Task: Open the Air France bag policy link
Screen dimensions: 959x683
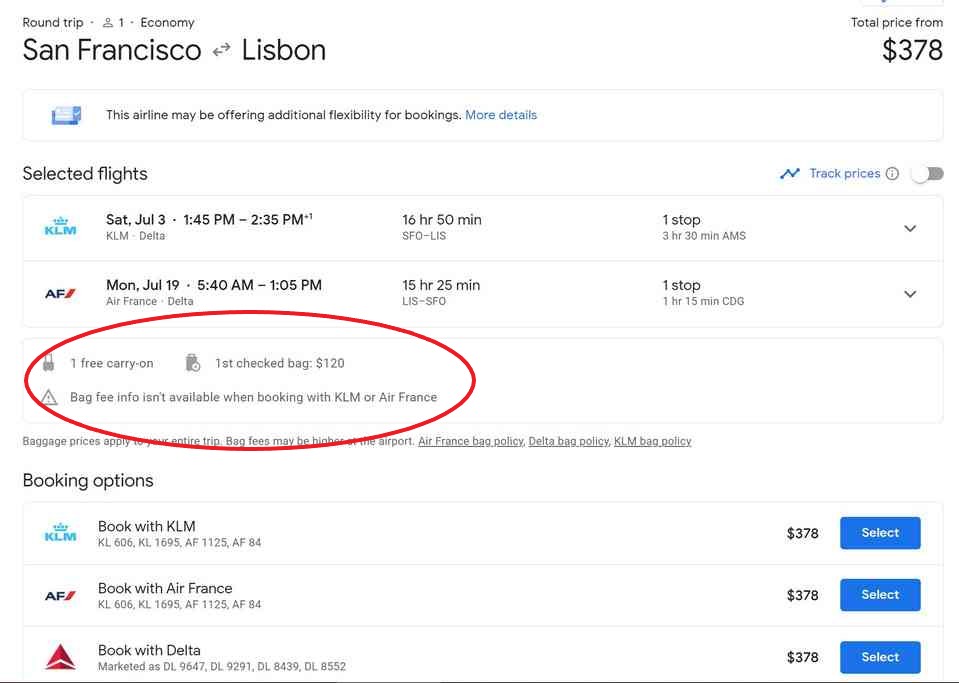Action: 471,441
